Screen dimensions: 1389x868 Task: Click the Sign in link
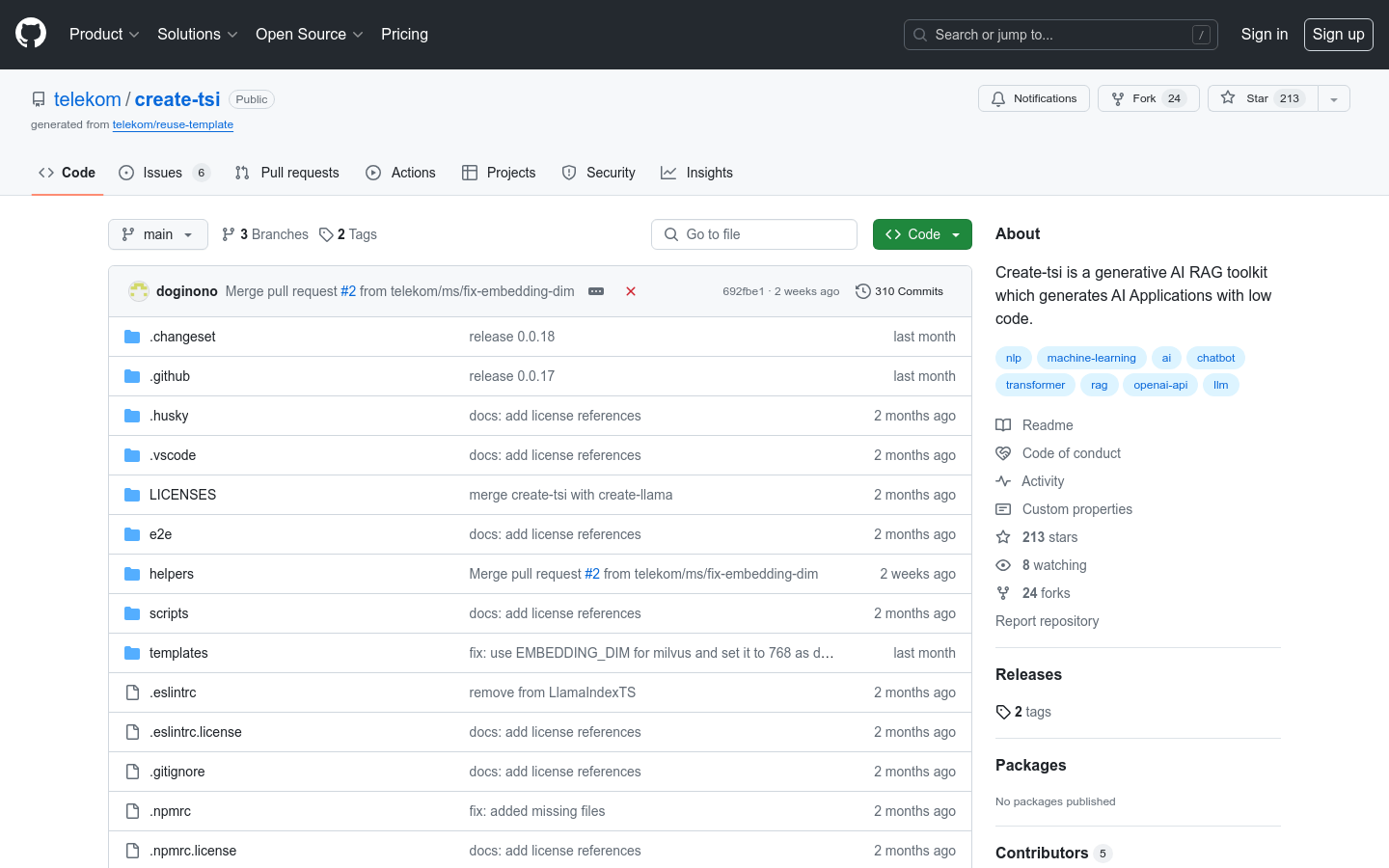point(1264,34)
